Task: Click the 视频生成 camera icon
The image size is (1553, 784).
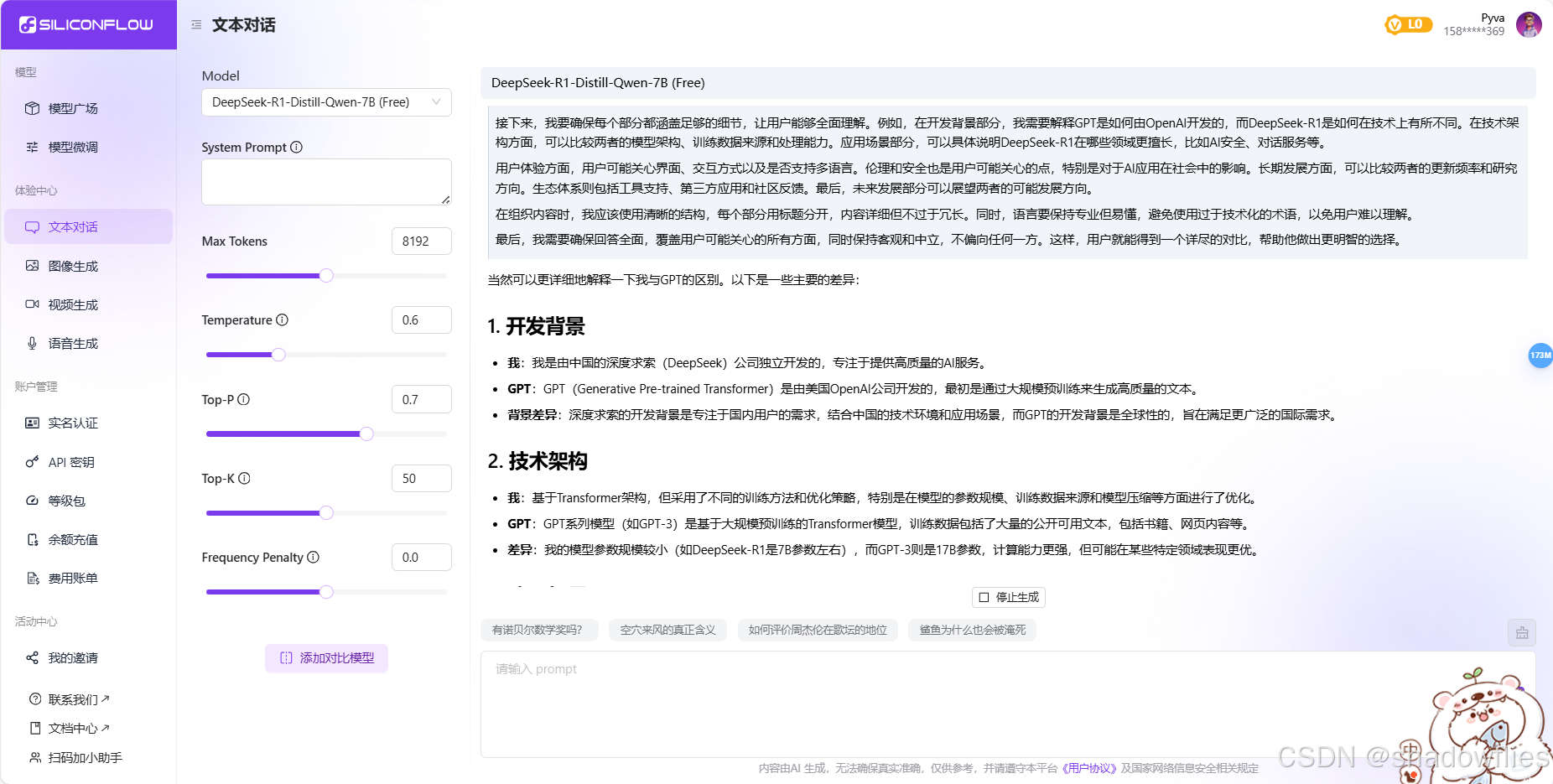Action: [x=32, y=304]
